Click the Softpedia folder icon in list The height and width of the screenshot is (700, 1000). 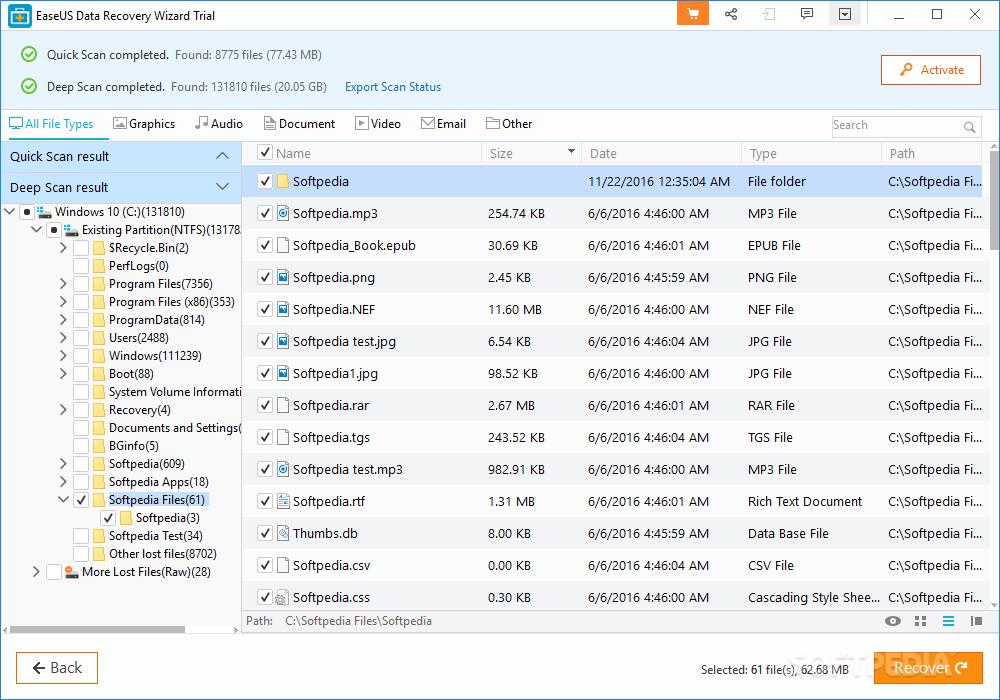(283, 182)
